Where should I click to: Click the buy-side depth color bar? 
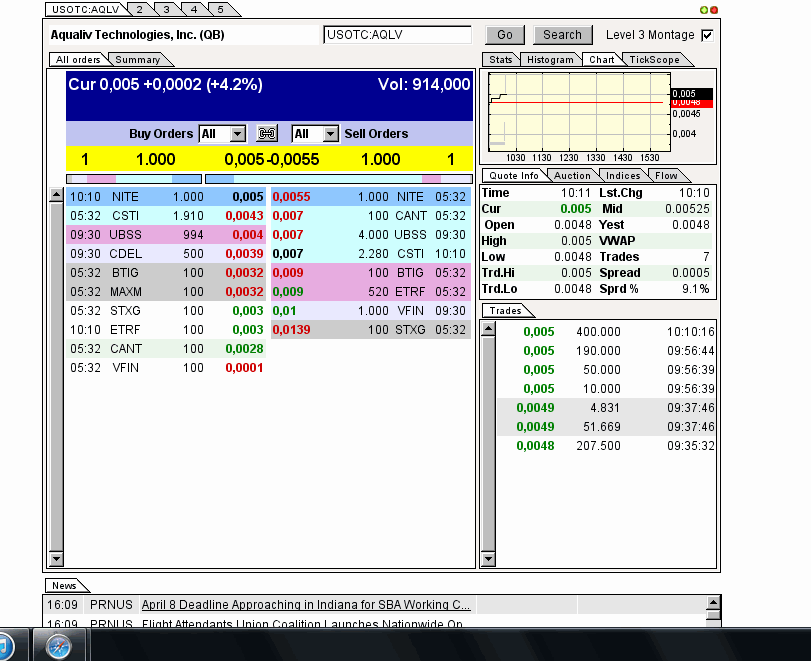[134, 179]
